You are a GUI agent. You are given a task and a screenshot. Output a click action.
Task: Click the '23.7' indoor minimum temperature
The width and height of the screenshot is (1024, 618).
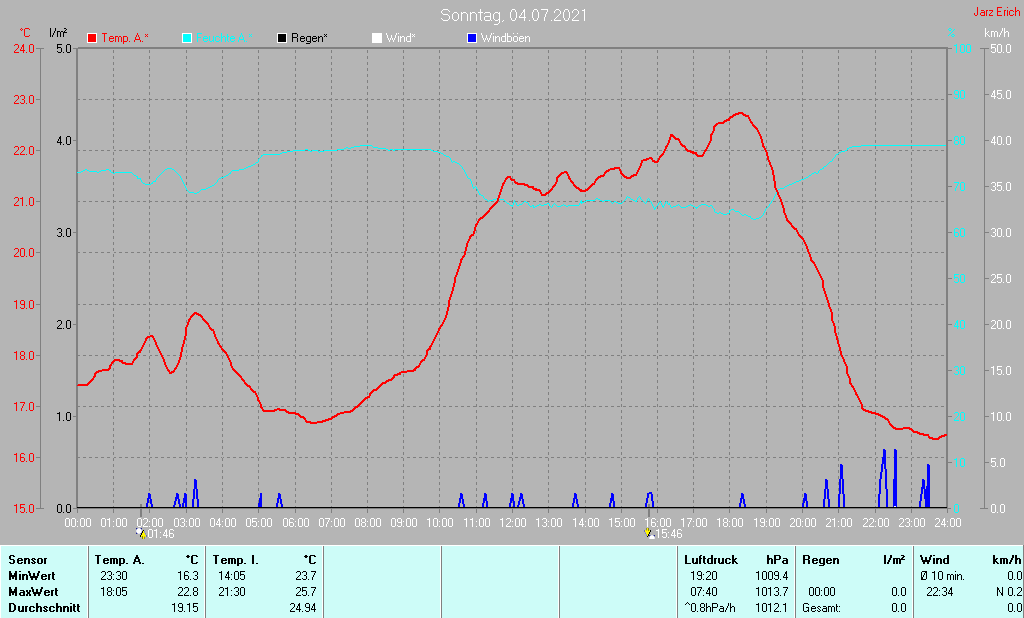coord(306,576)
